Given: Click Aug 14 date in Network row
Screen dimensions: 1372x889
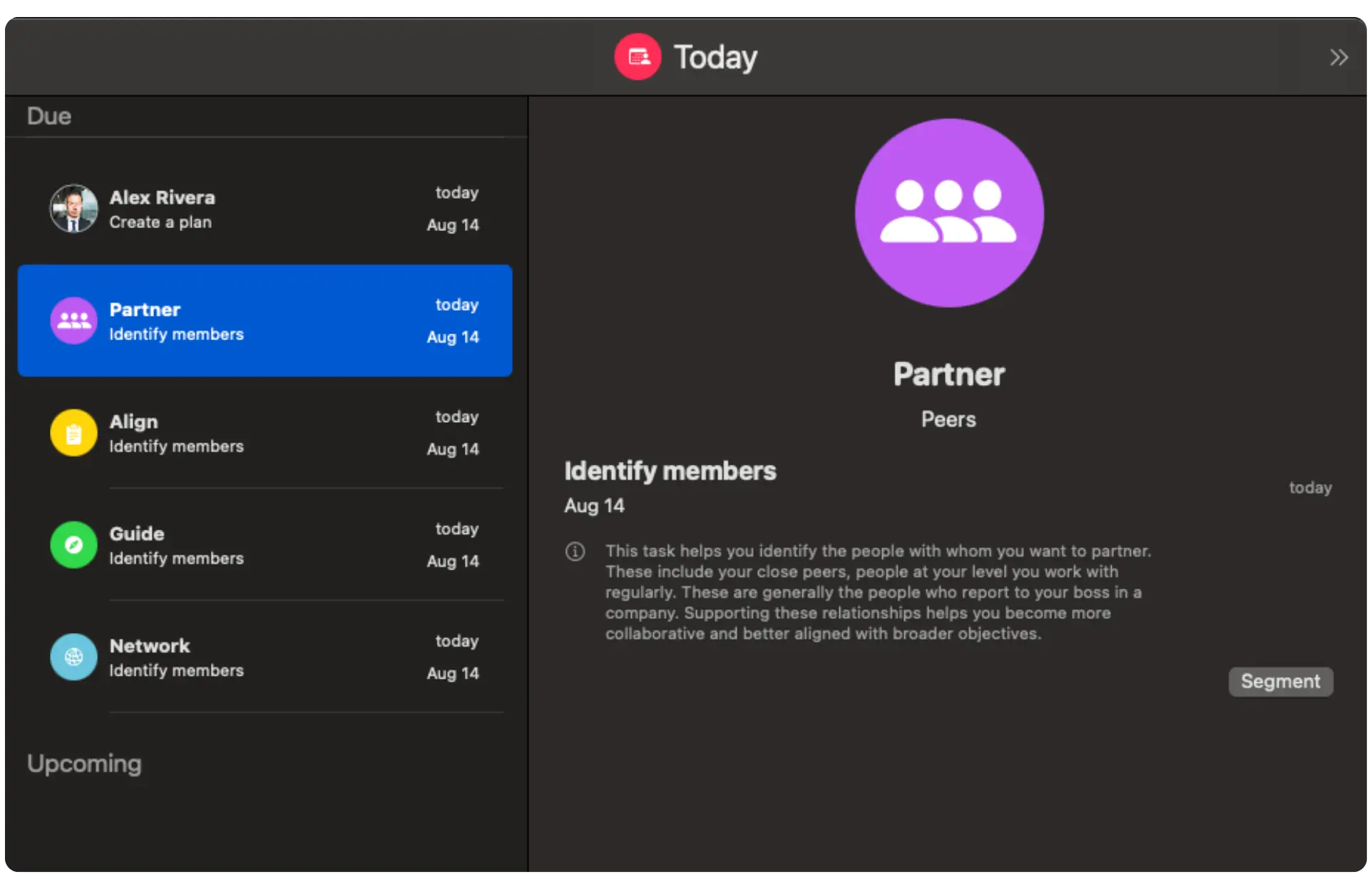Looking at the screenshot, I should pyautogui.click(x=453, y=674).
